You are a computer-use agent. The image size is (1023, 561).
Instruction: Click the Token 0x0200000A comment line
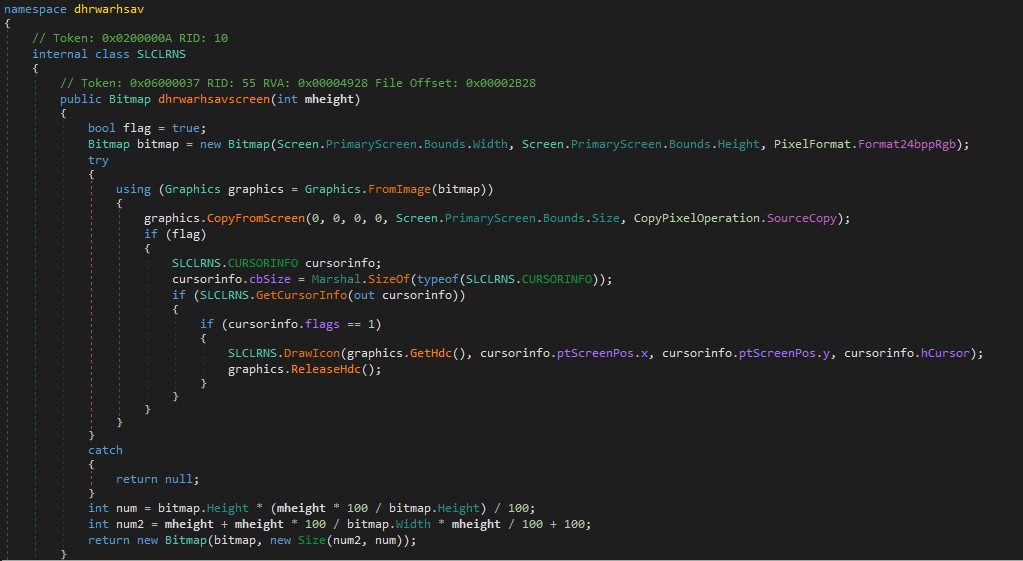pos(130,38)
